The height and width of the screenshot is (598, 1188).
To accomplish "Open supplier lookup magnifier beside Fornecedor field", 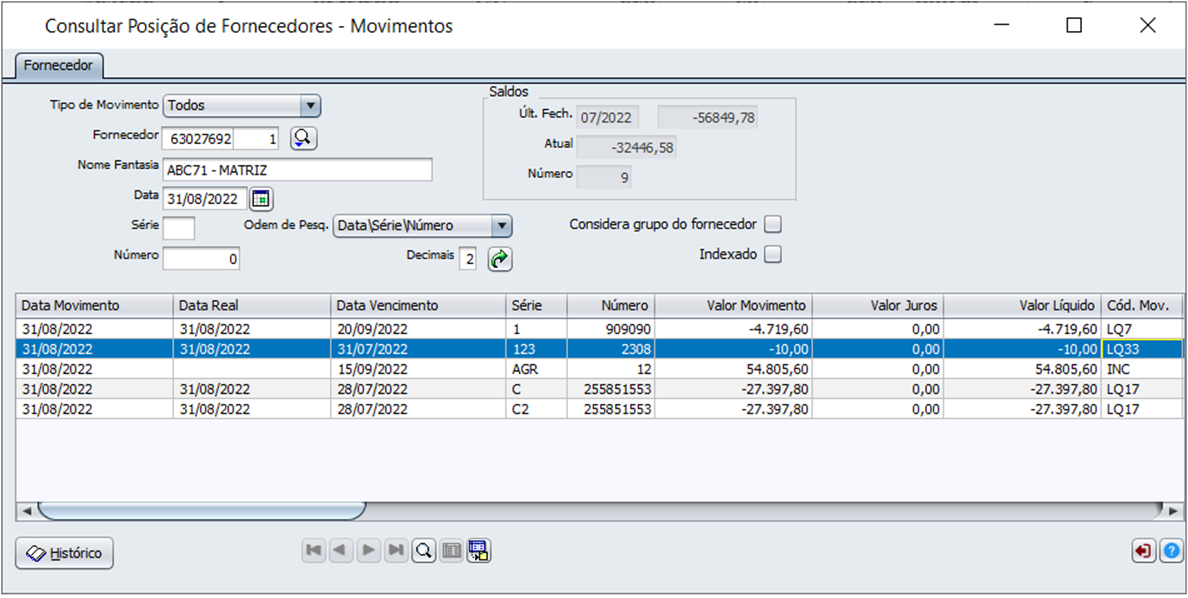I will (303, 138).
